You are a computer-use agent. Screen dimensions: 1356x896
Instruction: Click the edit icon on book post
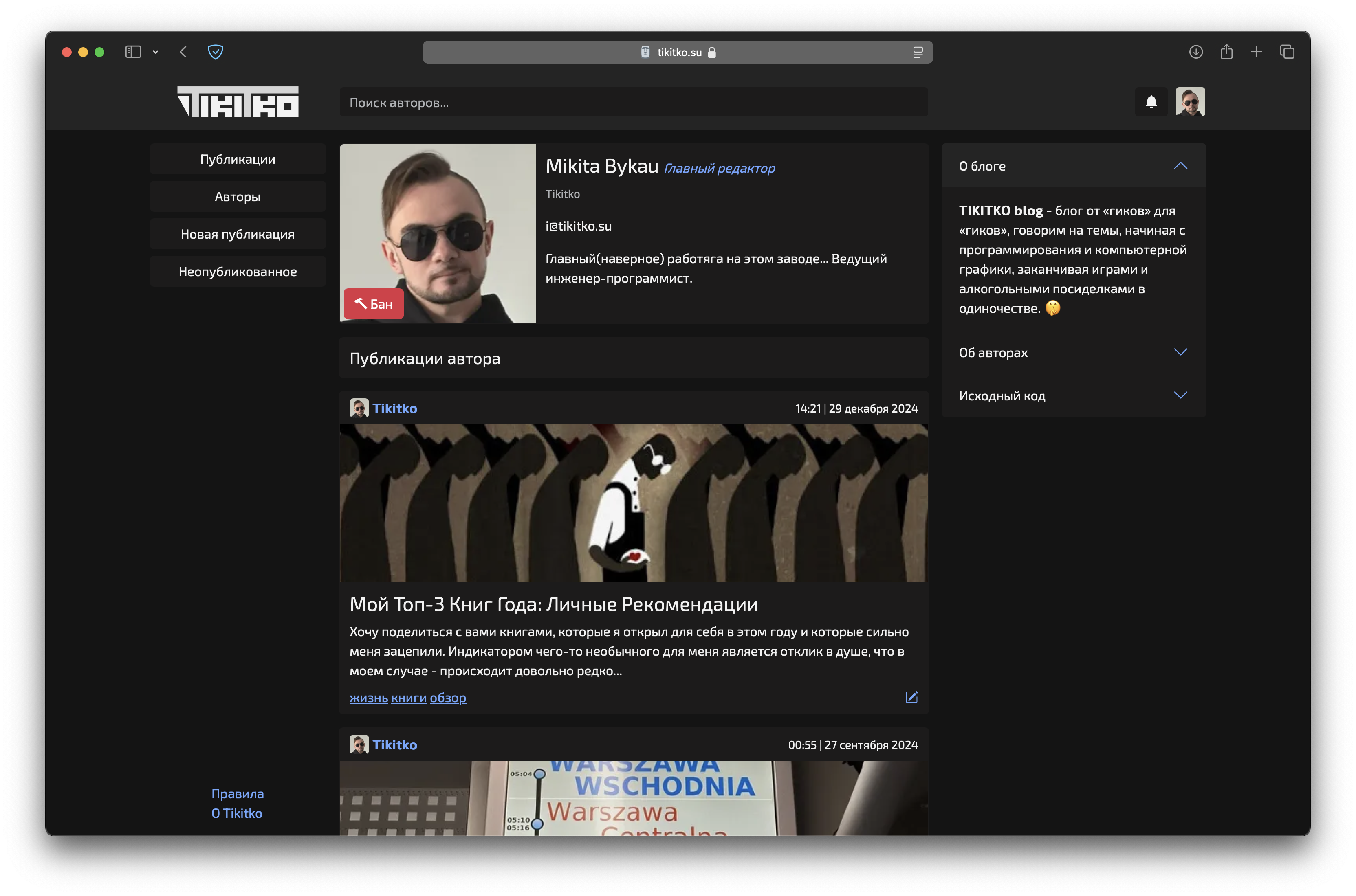(911, 697)
